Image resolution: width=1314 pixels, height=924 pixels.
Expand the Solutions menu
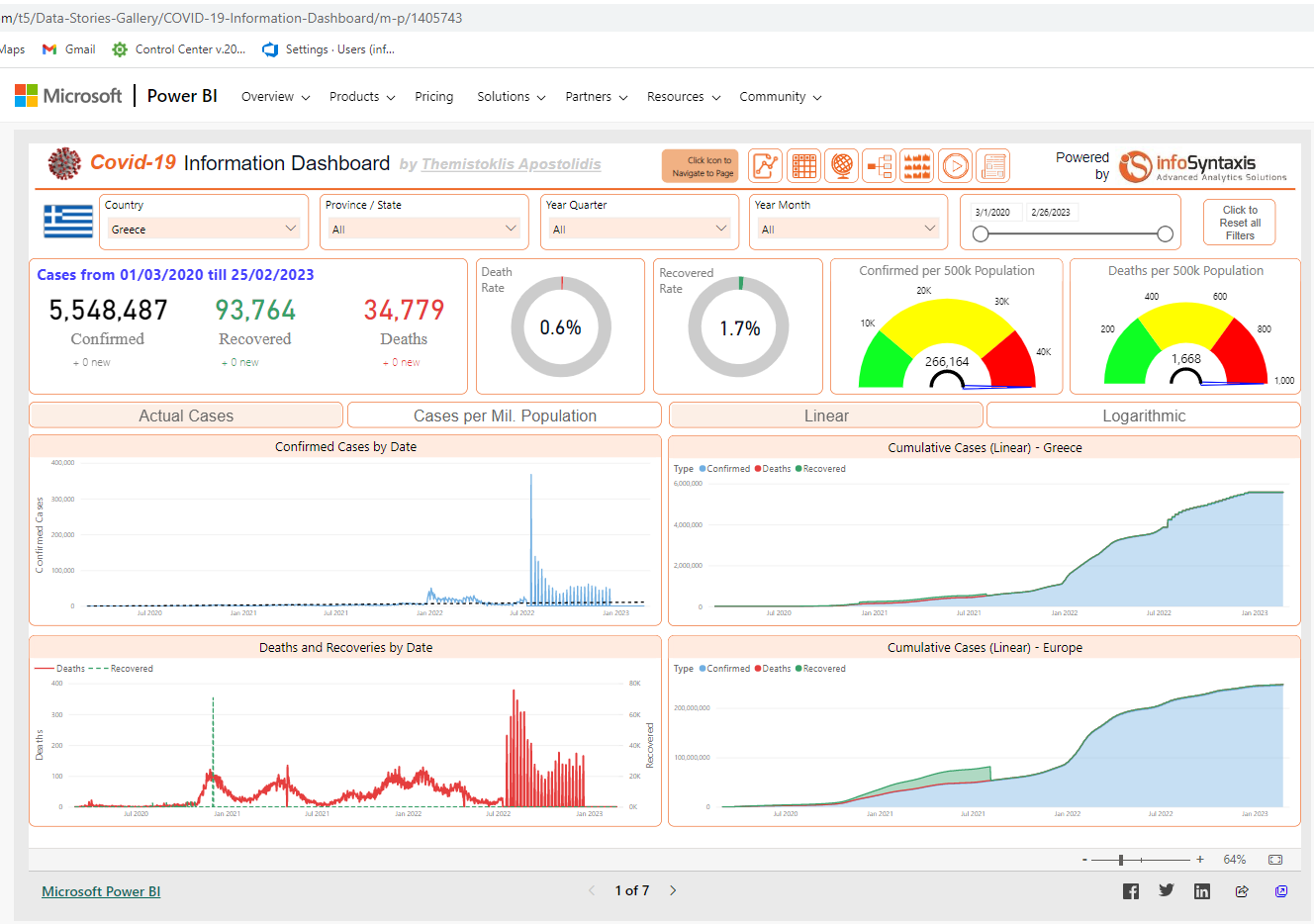(x=511, y=97)
